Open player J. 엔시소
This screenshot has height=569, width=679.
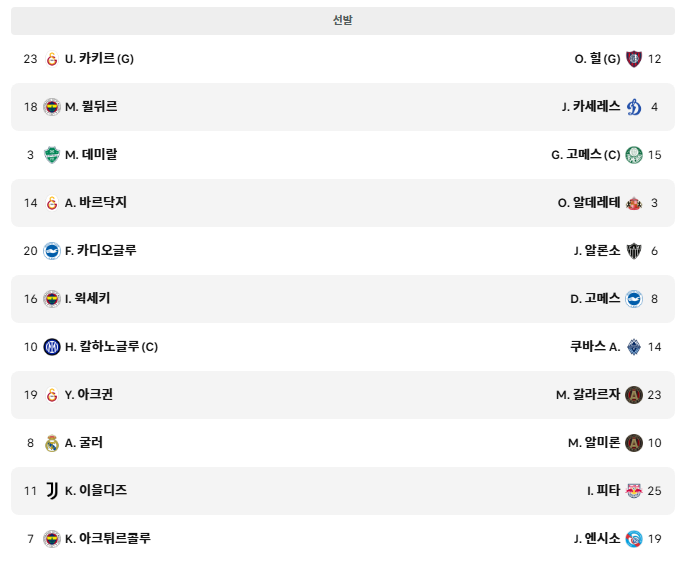tap(597, 539)
